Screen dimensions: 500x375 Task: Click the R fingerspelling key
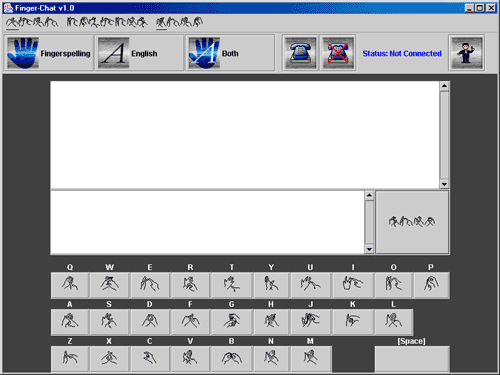(x=190, y=285)
